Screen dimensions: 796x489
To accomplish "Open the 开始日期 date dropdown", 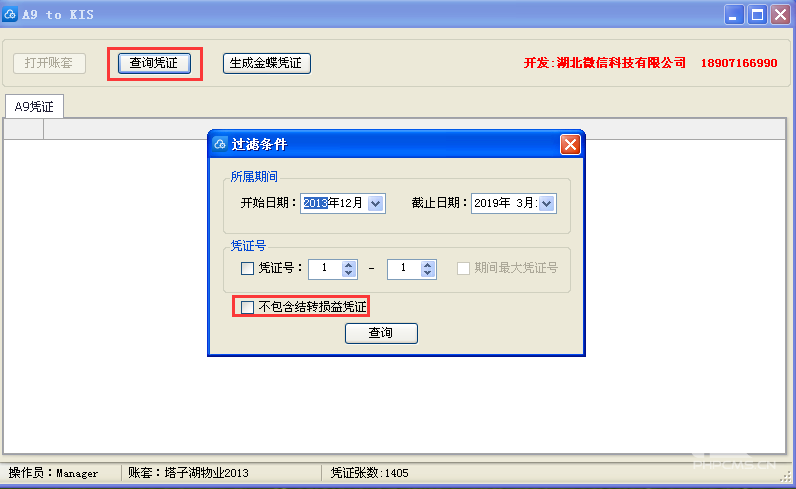I will click(375, 203).
